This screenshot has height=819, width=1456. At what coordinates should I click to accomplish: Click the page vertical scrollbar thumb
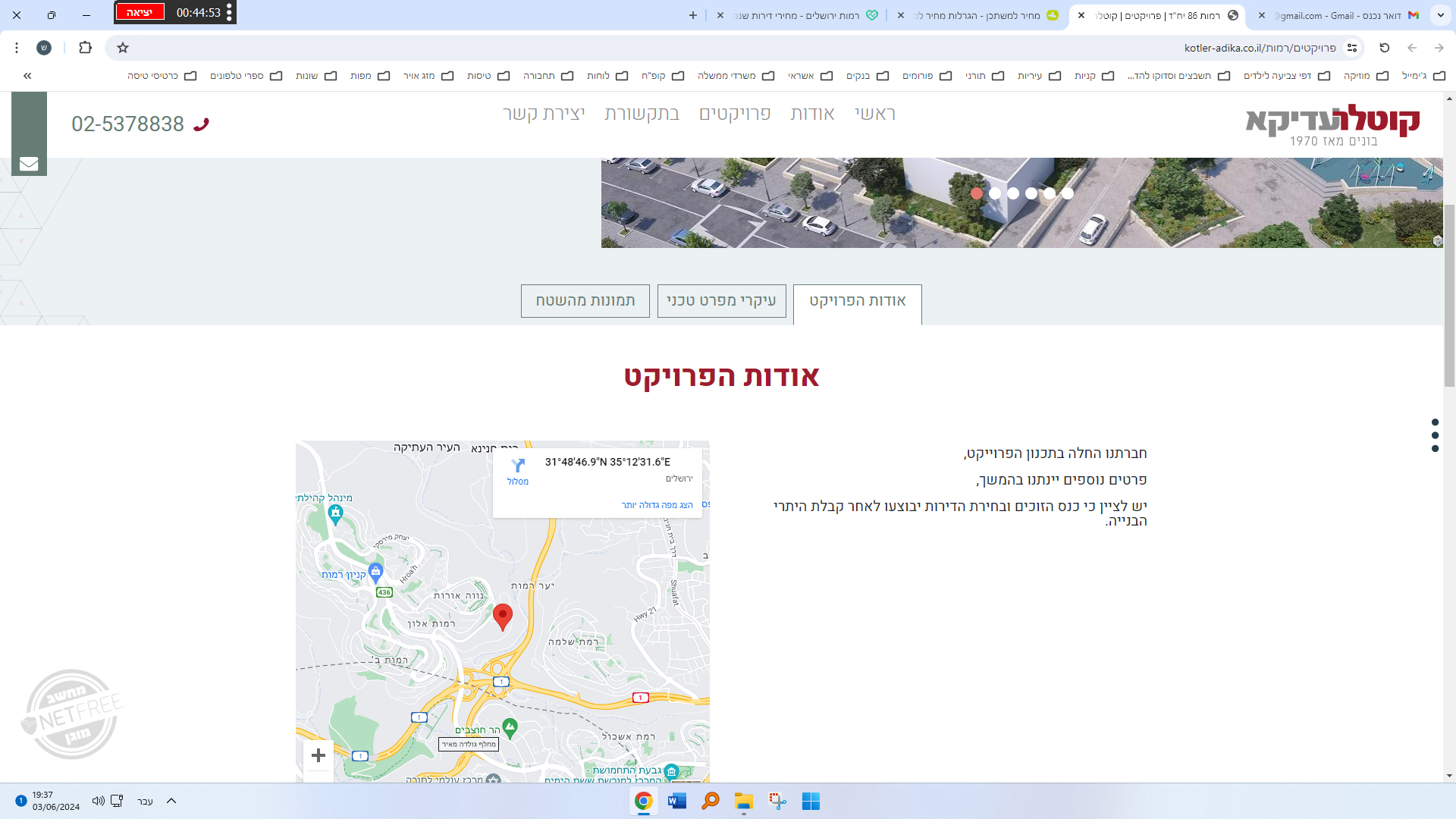click(x=1449, y=296)
